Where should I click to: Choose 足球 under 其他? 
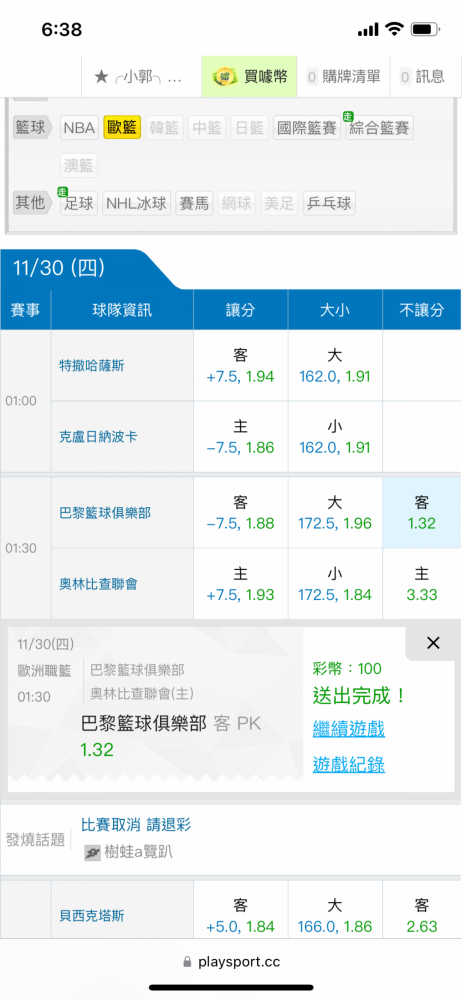point(78,203)
